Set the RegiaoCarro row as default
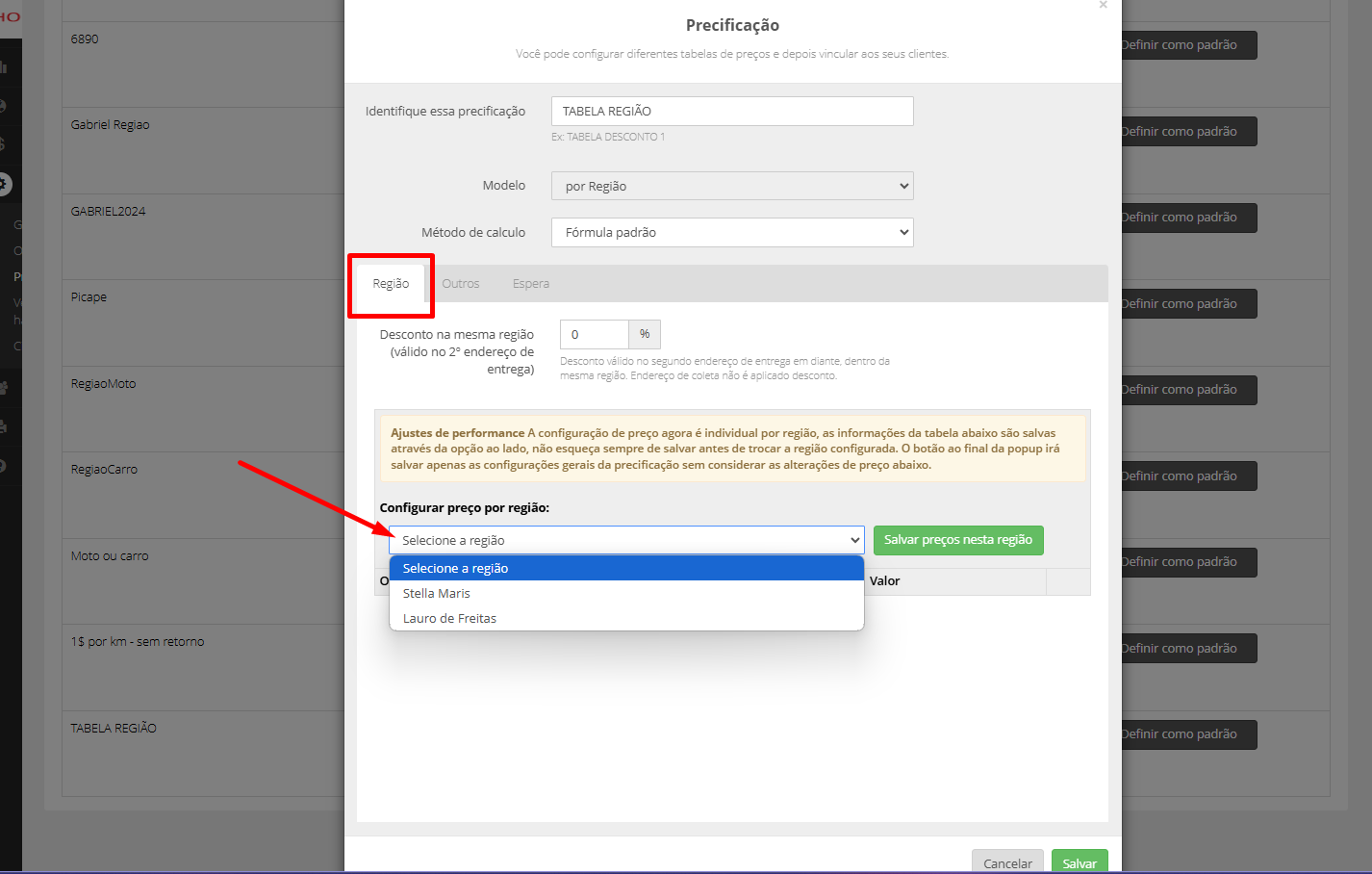The image size is (1372, 874). pos(1188,476)
